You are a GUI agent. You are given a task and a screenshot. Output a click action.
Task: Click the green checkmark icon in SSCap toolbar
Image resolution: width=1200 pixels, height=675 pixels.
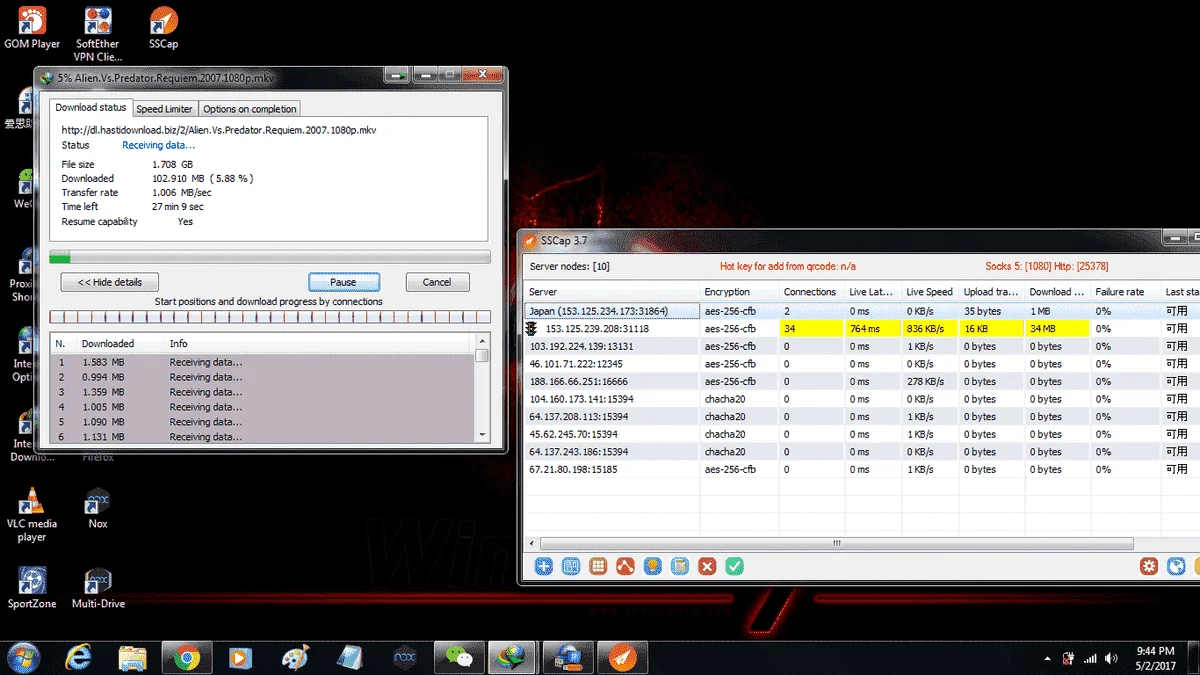click(734, 566)
